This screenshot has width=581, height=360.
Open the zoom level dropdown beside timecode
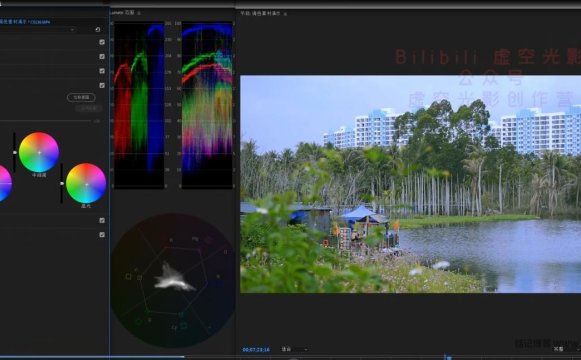[295, 349]
